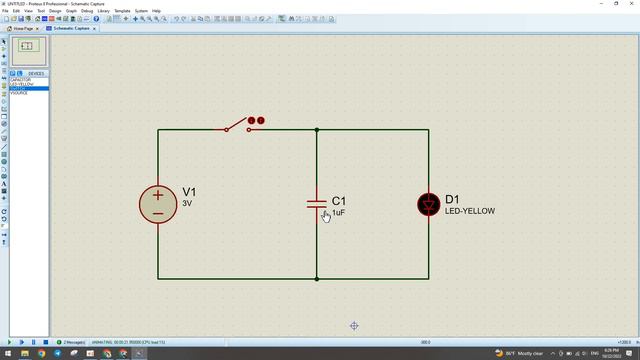
Task: Click the X-Mirror flip icon
Action: (x=4, y=235)
